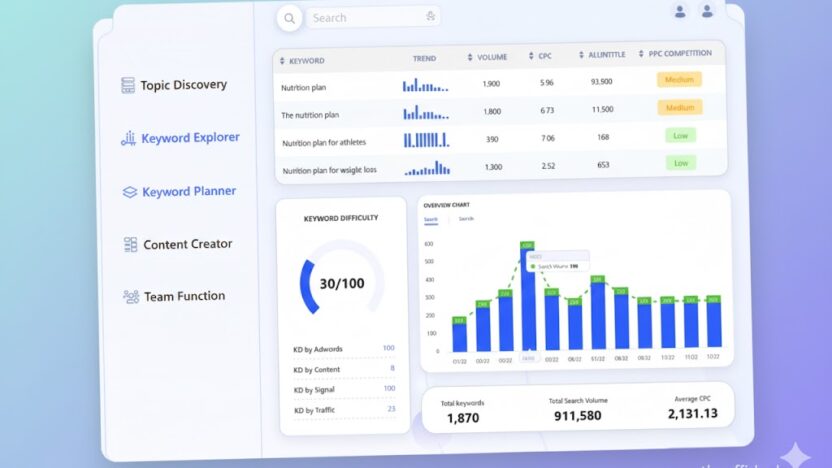Screen dimensions: 832x468
Task: Open the rightmost user profile icon
Action: click(x=707, y=12)
